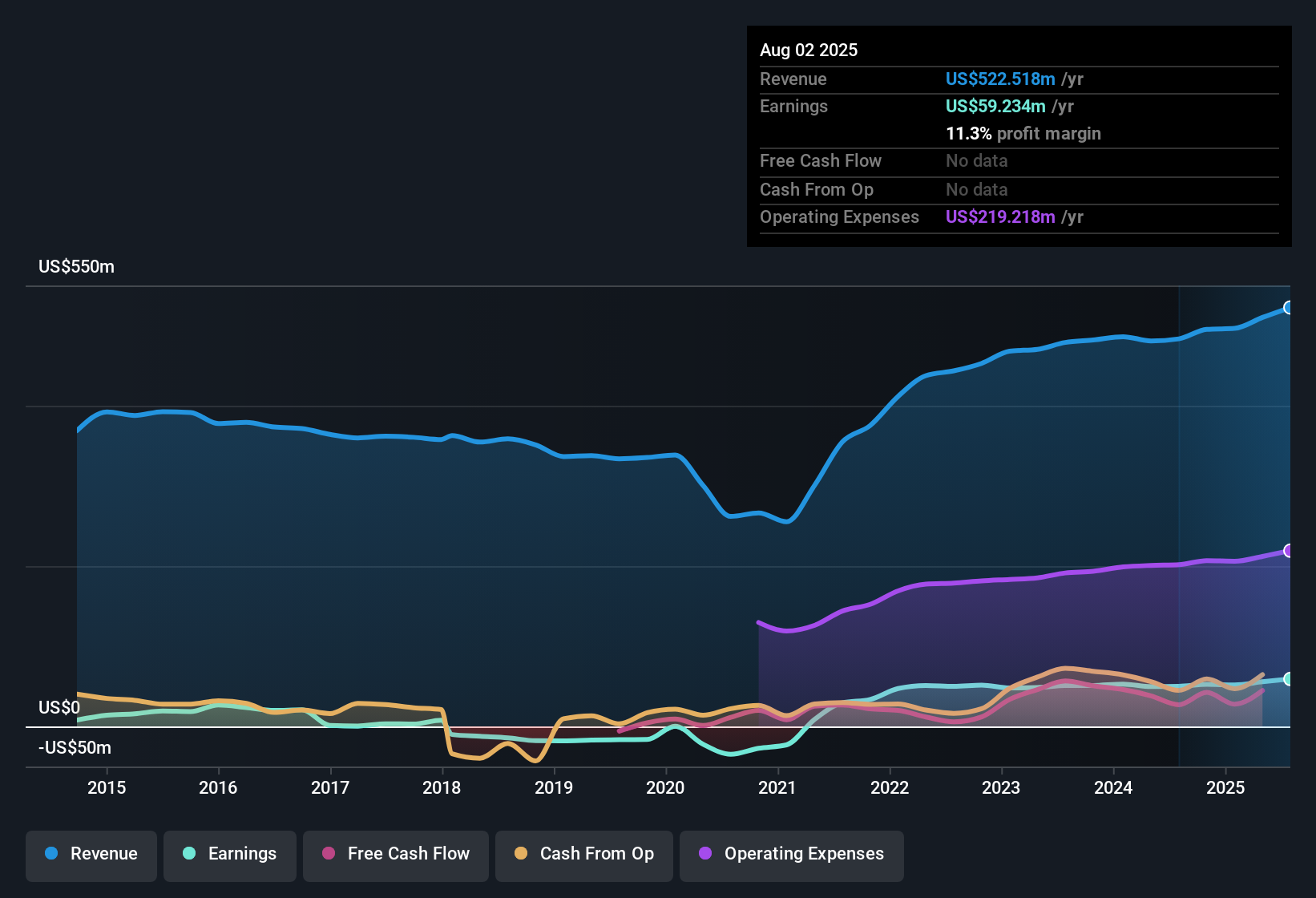This screenshot has width=1316, height=898.
Task: Click the Operating Expenses endpoint circle marker
Action: tap(1289, 551)
